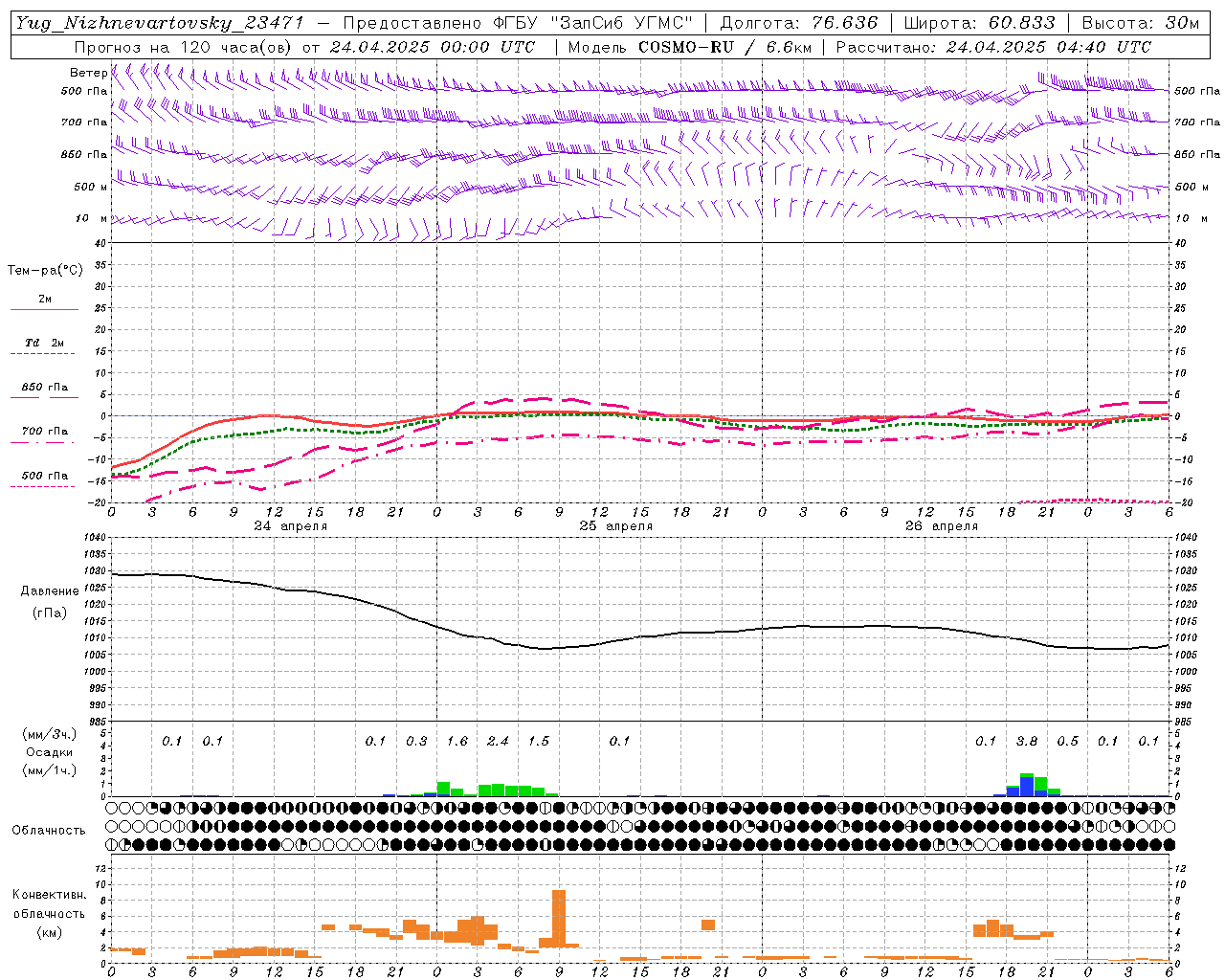Click the 'Td 2м' dew point legend entry
Viewport: 1225px width, 980px height.
click(45, 343)
